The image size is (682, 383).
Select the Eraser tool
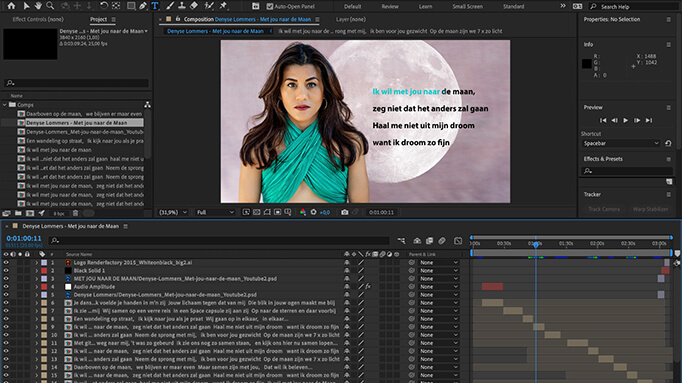[x=194, y=6]
